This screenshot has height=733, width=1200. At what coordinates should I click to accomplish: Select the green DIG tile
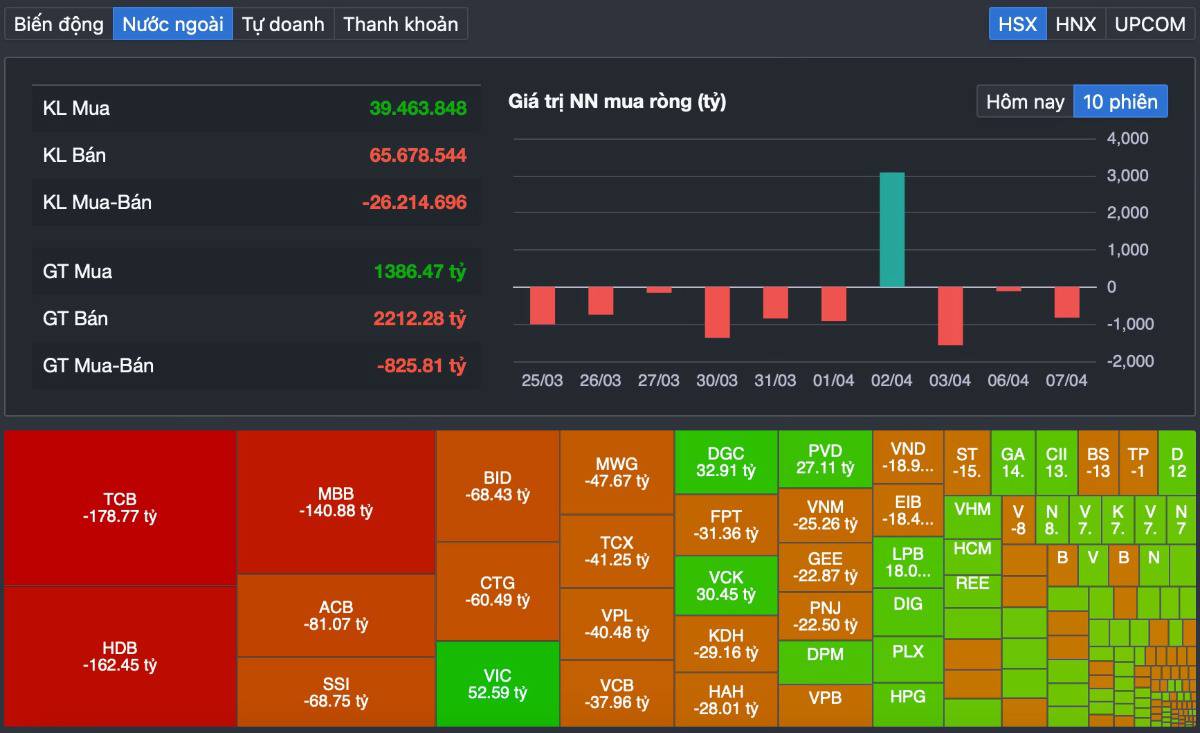tap(908, 612)
